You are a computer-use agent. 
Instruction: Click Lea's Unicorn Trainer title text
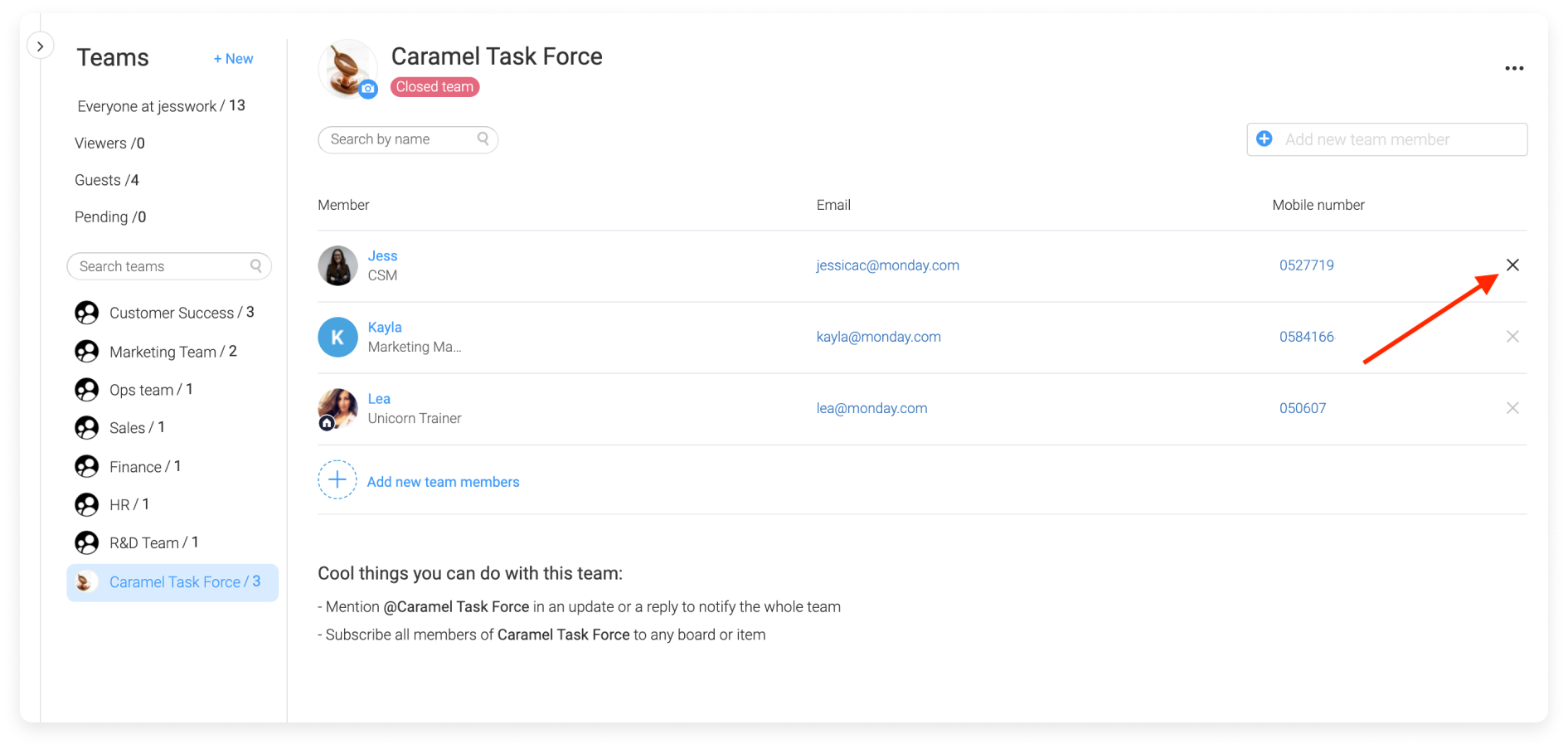pyautogui.click(x=415, y=419)
